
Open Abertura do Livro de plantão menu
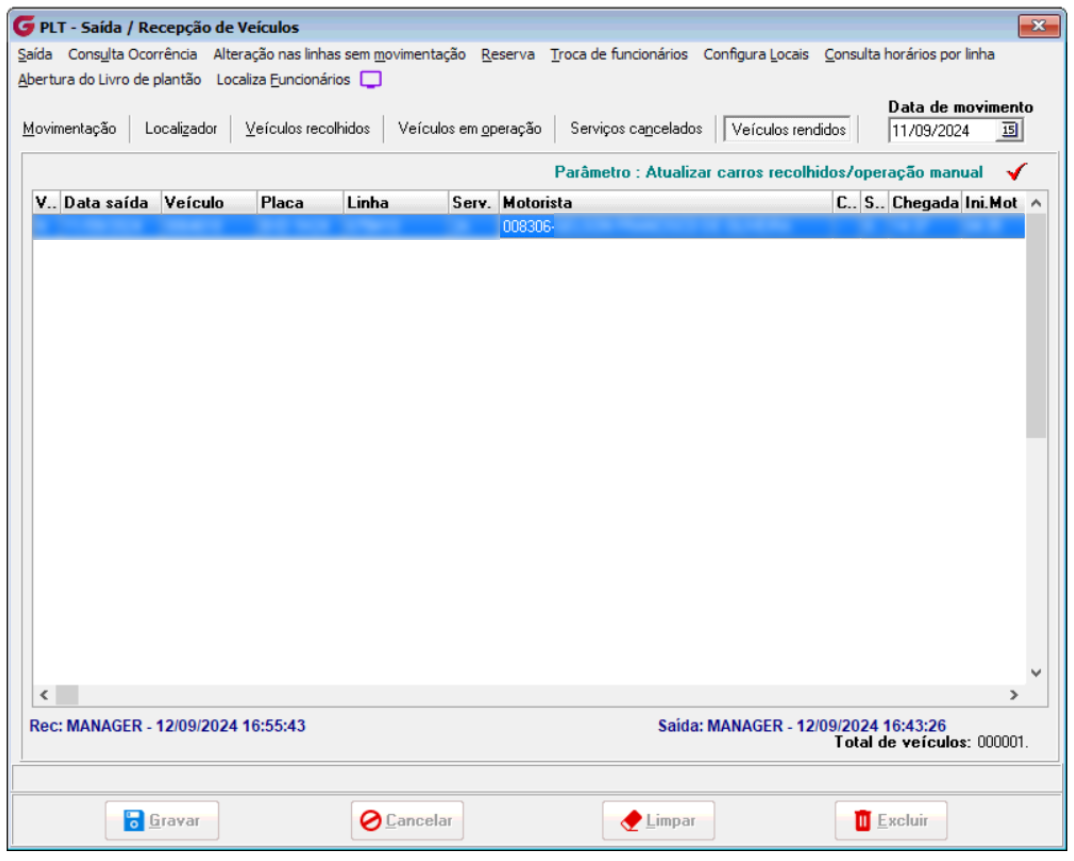tap(110, 79)
